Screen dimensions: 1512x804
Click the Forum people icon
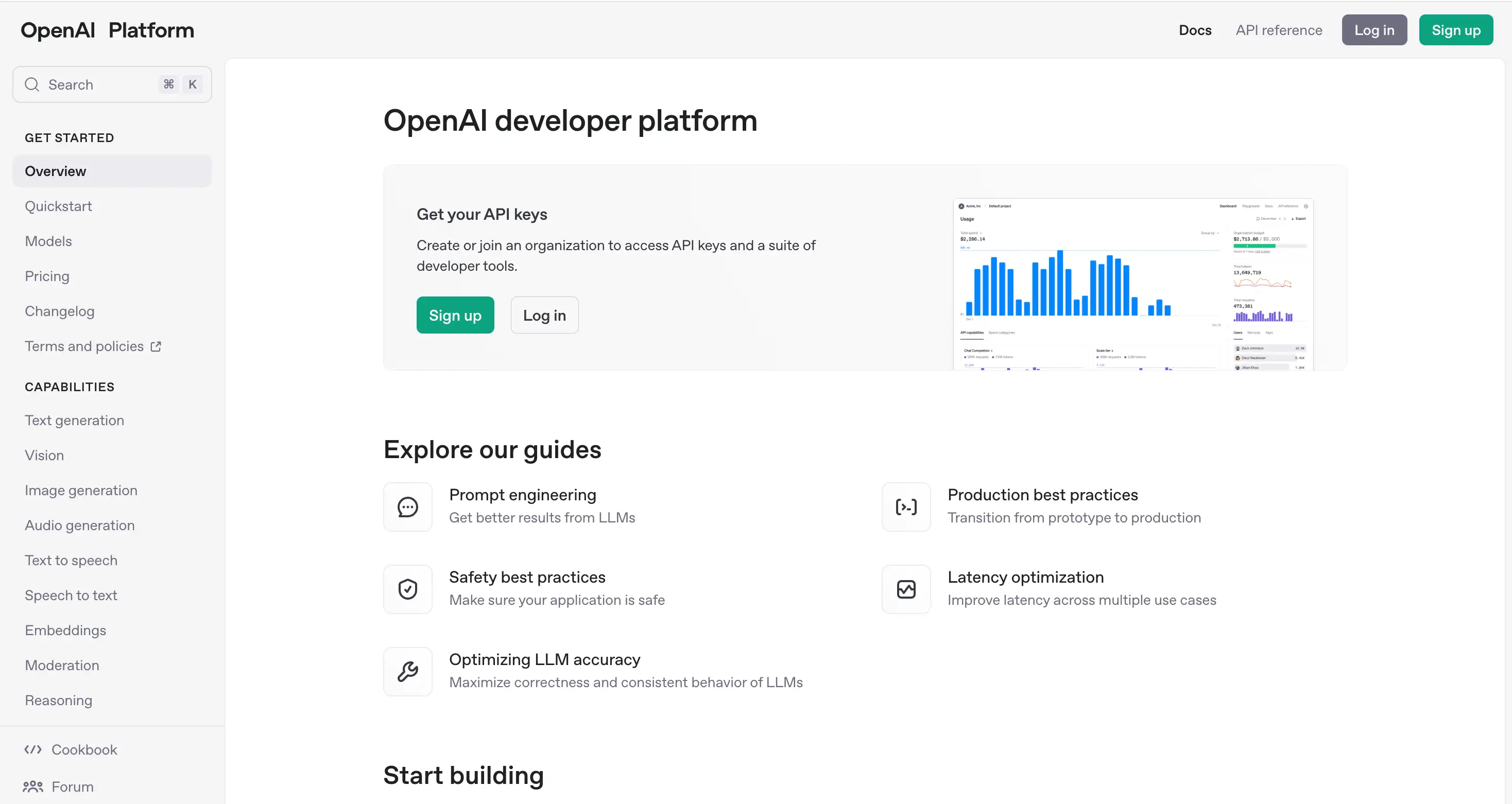33,786
